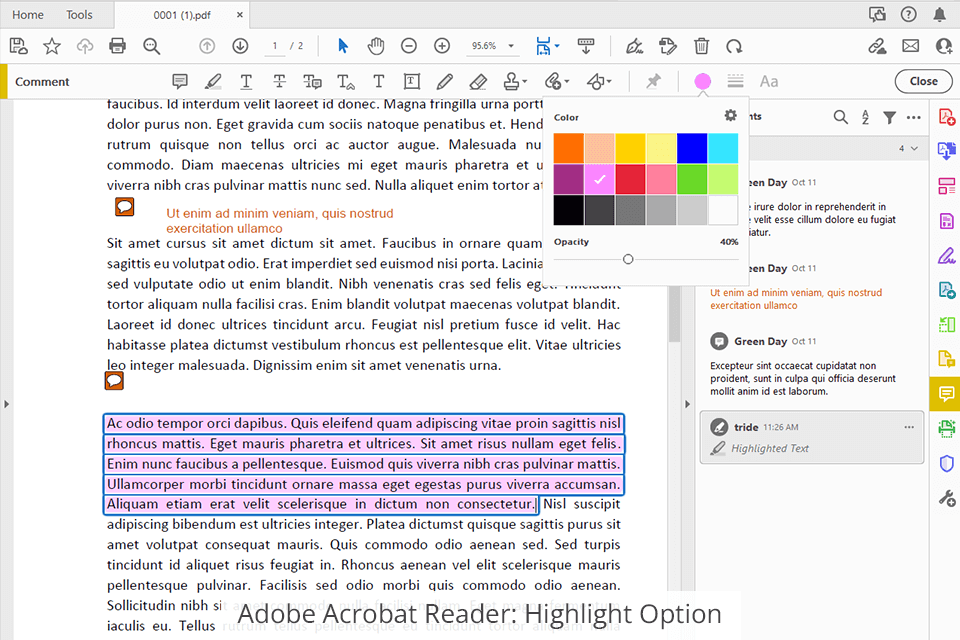Go to previous page arrow
960x640 pixels.
pos(207,46)
